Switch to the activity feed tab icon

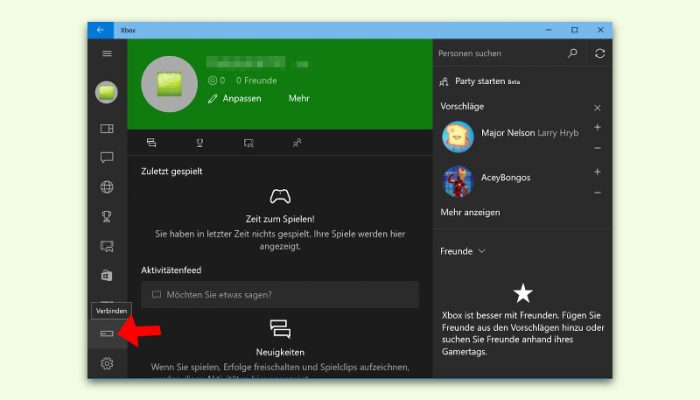click(151, 143)
